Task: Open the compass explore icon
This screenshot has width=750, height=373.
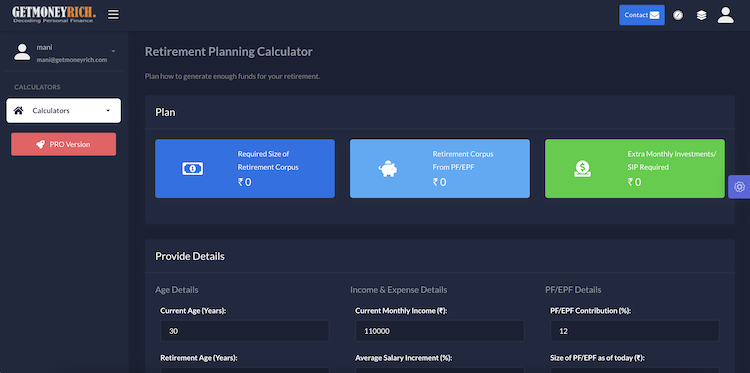Action: (678, 15)
